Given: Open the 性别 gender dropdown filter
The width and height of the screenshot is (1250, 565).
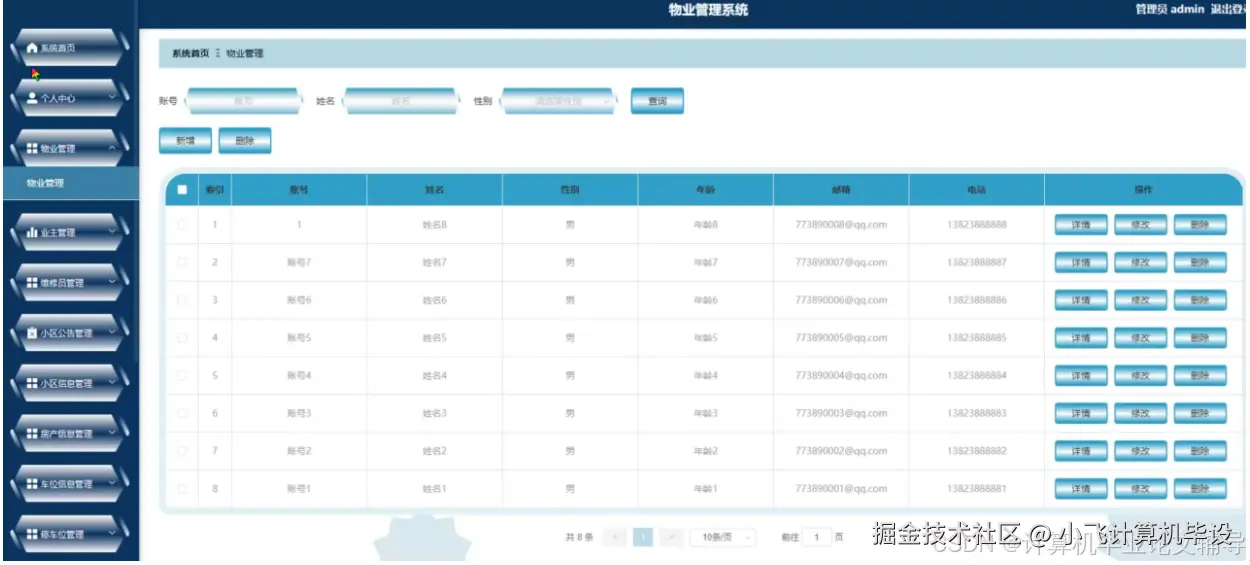Looking at the screenshot, I should coord(557,101).
